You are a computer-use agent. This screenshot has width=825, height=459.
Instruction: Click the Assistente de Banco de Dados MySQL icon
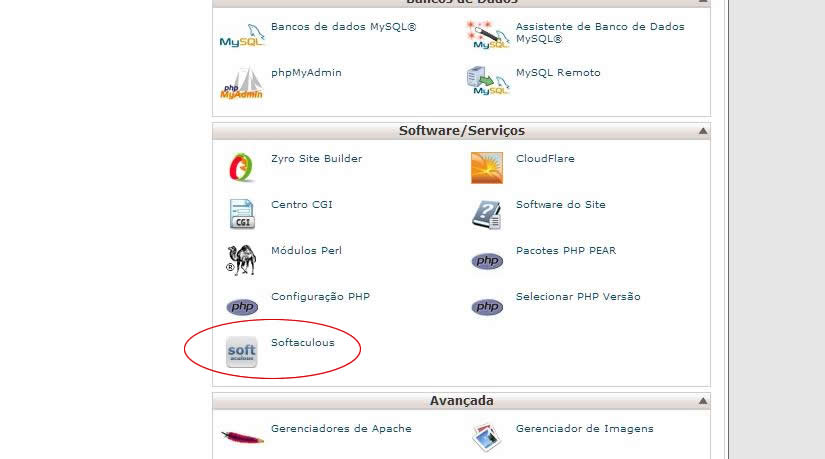click(x=487, y=35)
